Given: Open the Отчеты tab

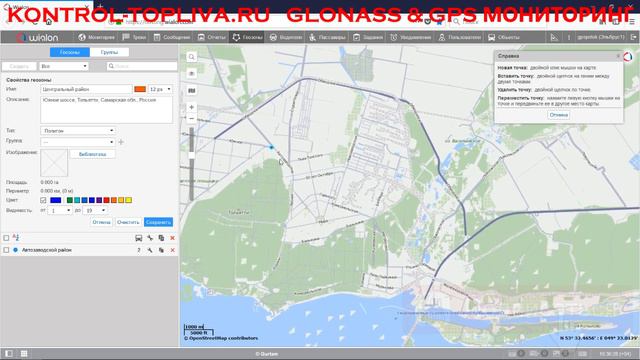Looking at the screenshot, I should [211, 37].
